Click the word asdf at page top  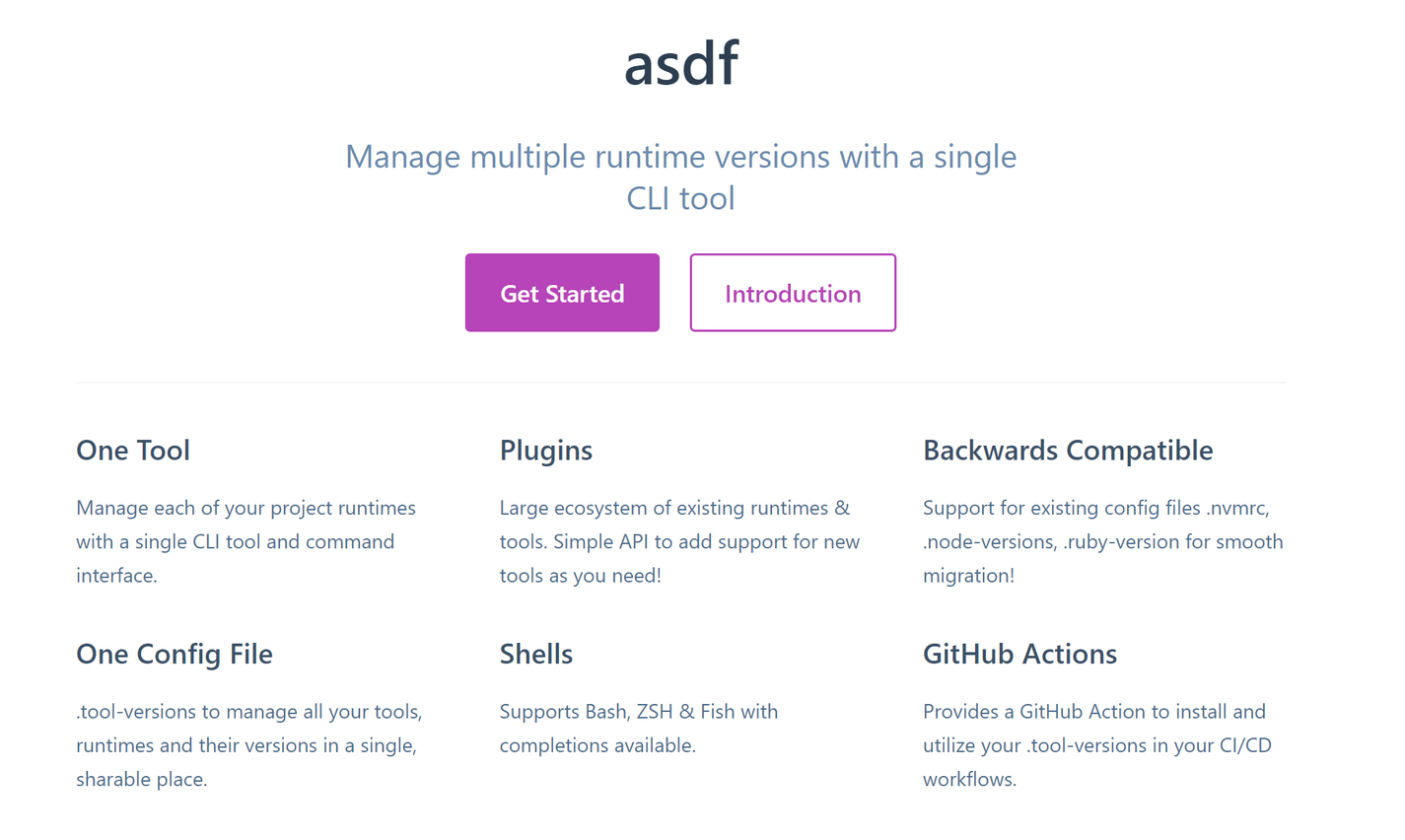[680, 62]
